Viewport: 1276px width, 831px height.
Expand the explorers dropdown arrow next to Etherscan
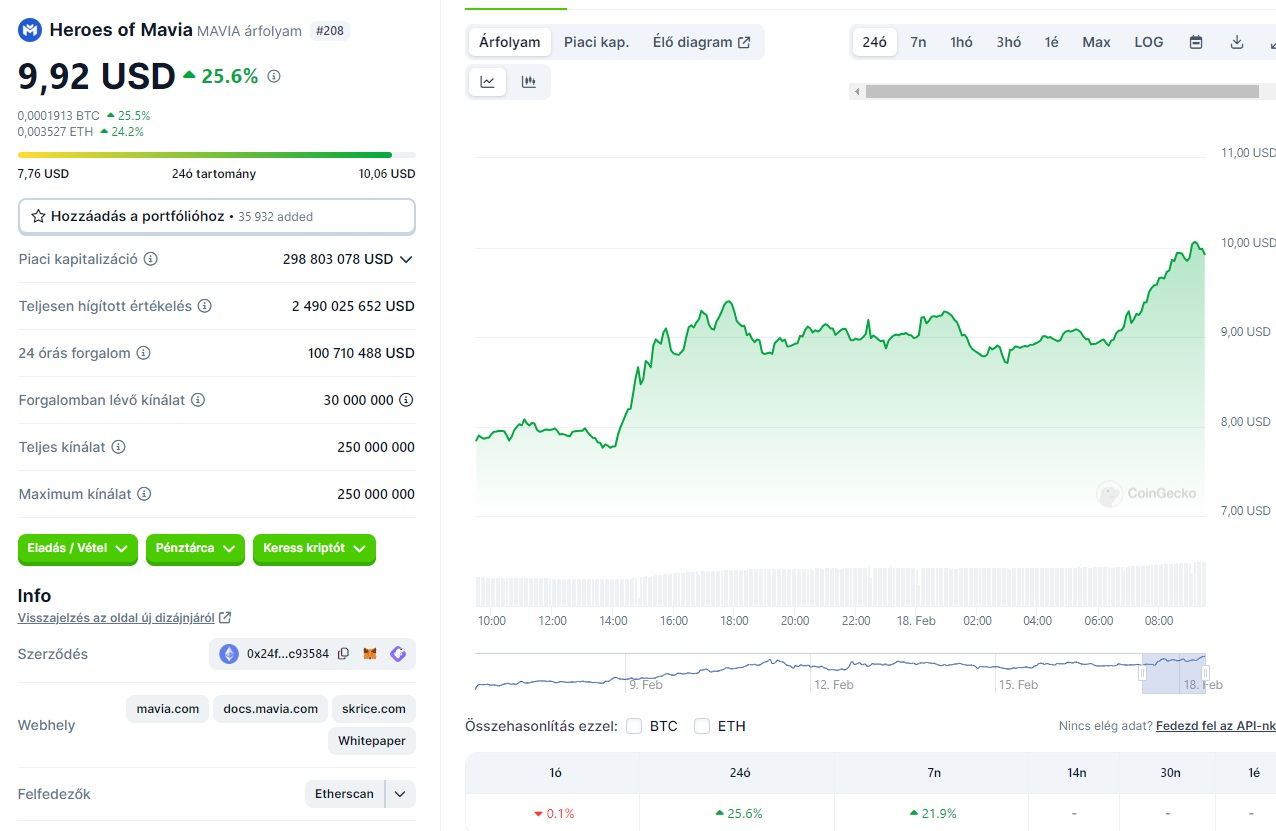click(400, 794)
